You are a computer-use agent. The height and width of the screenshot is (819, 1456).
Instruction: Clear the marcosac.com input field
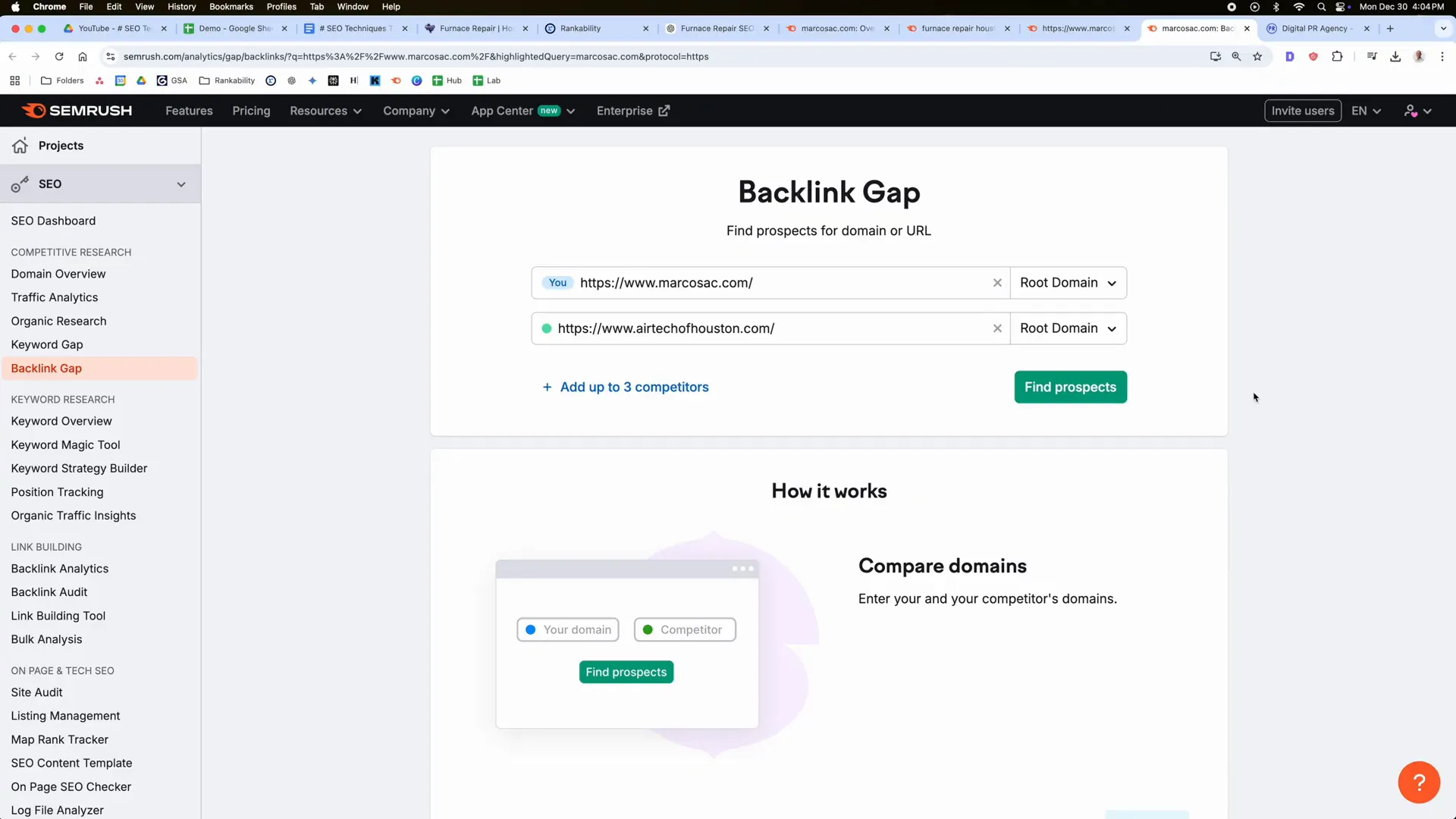point(997,282)
